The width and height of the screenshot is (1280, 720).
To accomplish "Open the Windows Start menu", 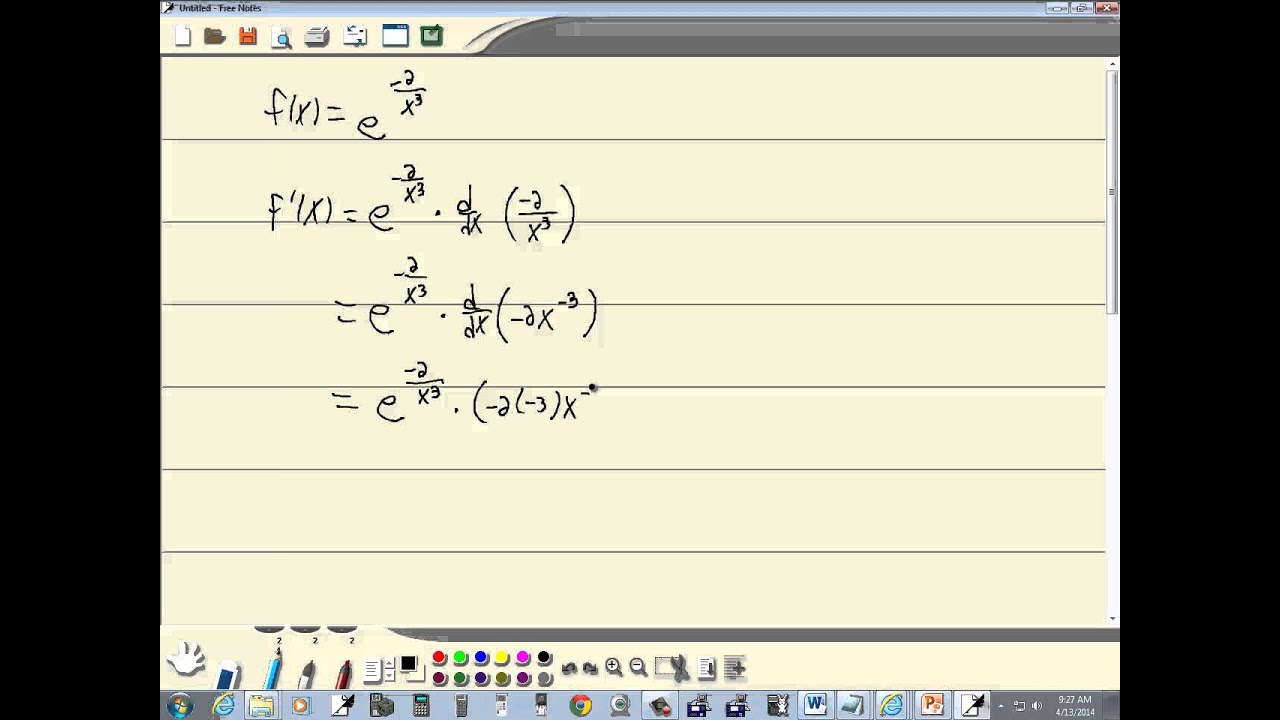I will pyautogui.click(x=180, y=705).
